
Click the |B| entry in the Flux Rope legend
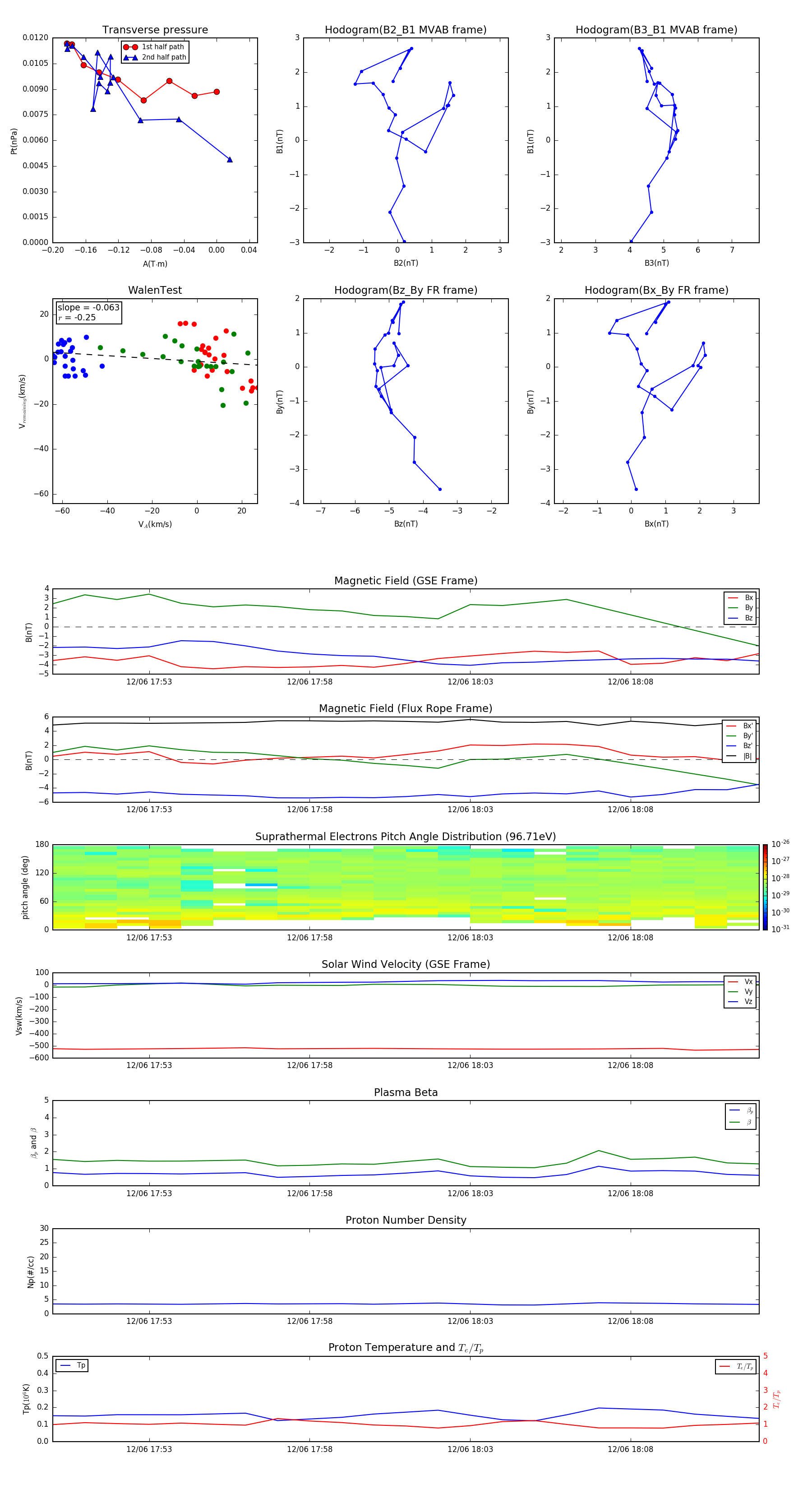(740, 756)
